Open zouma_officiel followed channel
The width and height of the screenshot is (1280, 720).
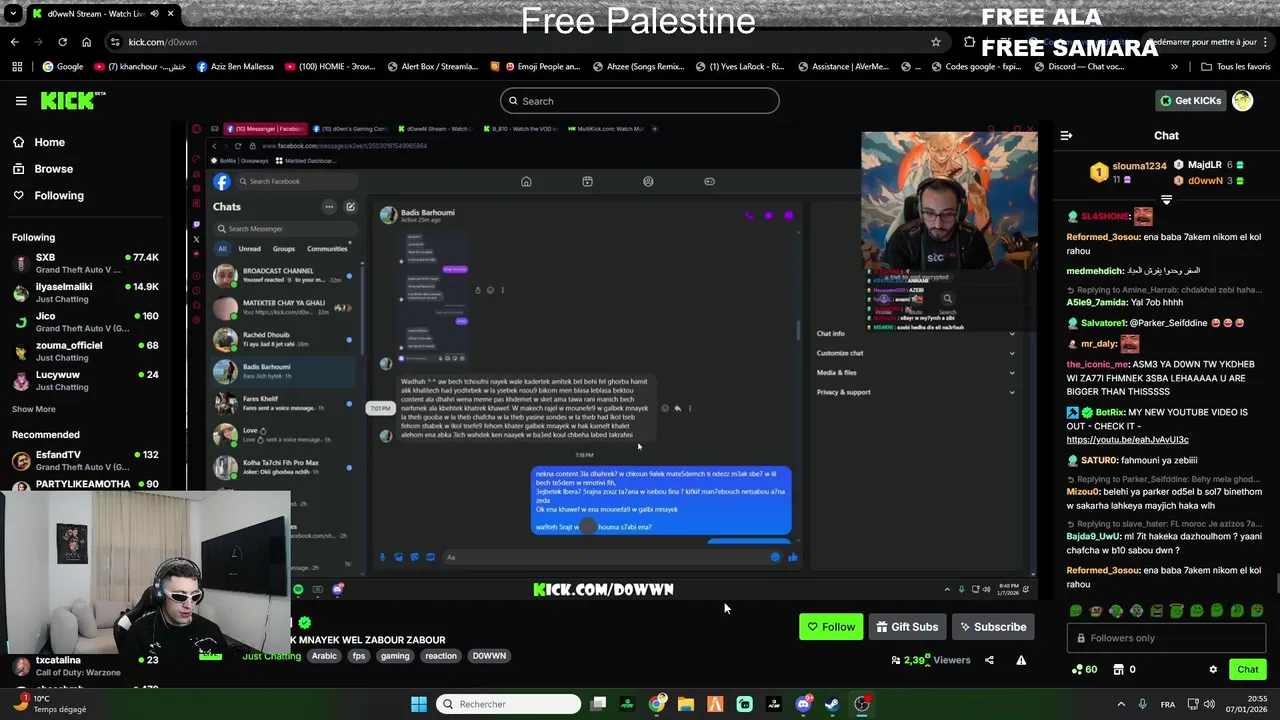pyautogui.click(x=85, y=351)
